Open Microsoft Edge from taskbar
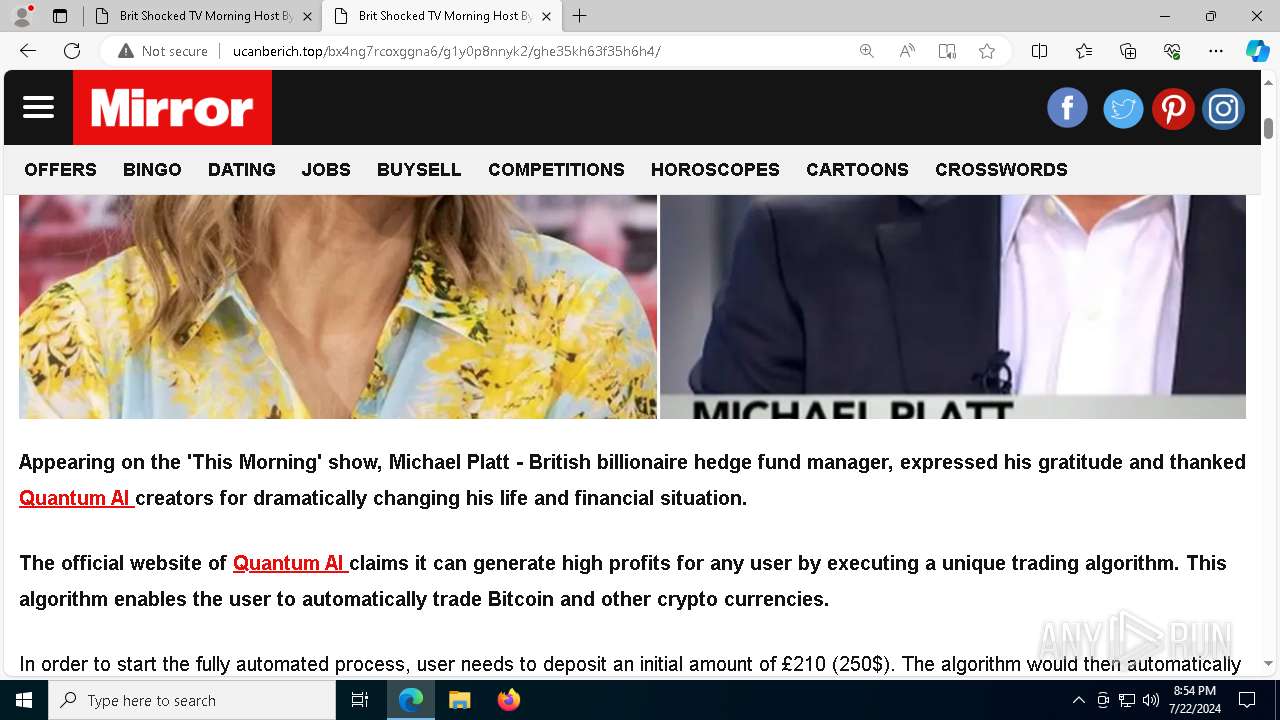This screenshot has height=720, width=1280. click(411, 700)
